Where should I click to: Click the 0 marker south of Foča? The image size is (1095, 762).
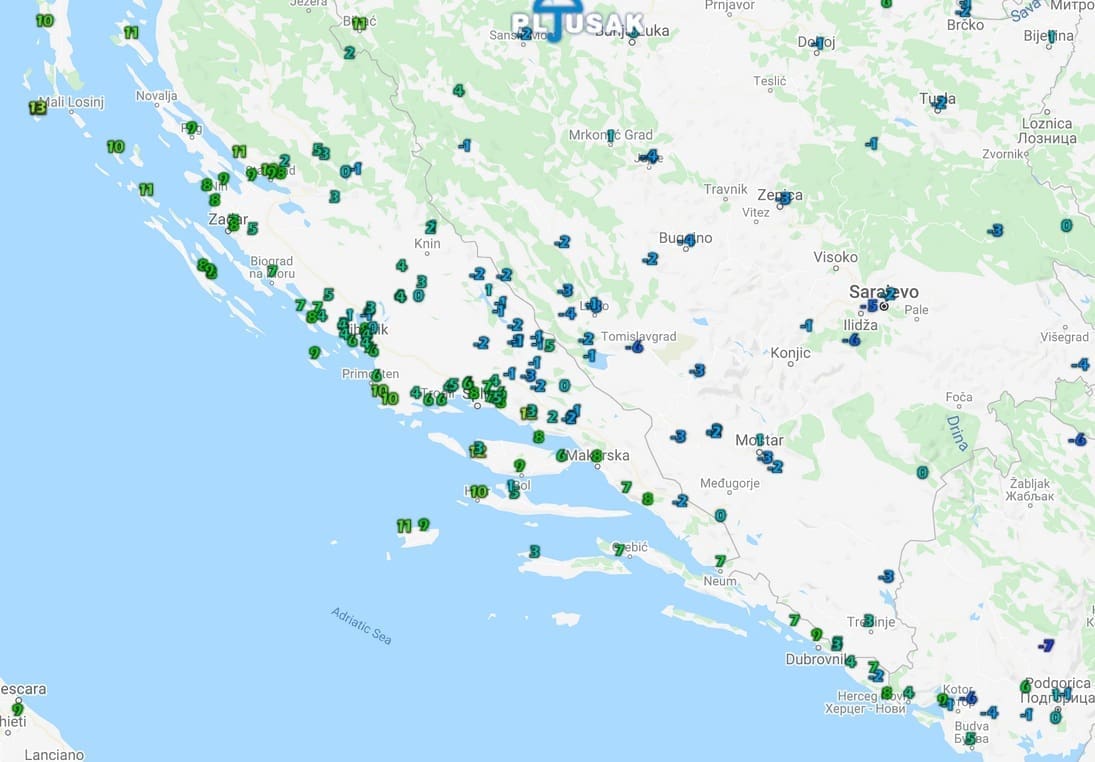pos(922,472)
